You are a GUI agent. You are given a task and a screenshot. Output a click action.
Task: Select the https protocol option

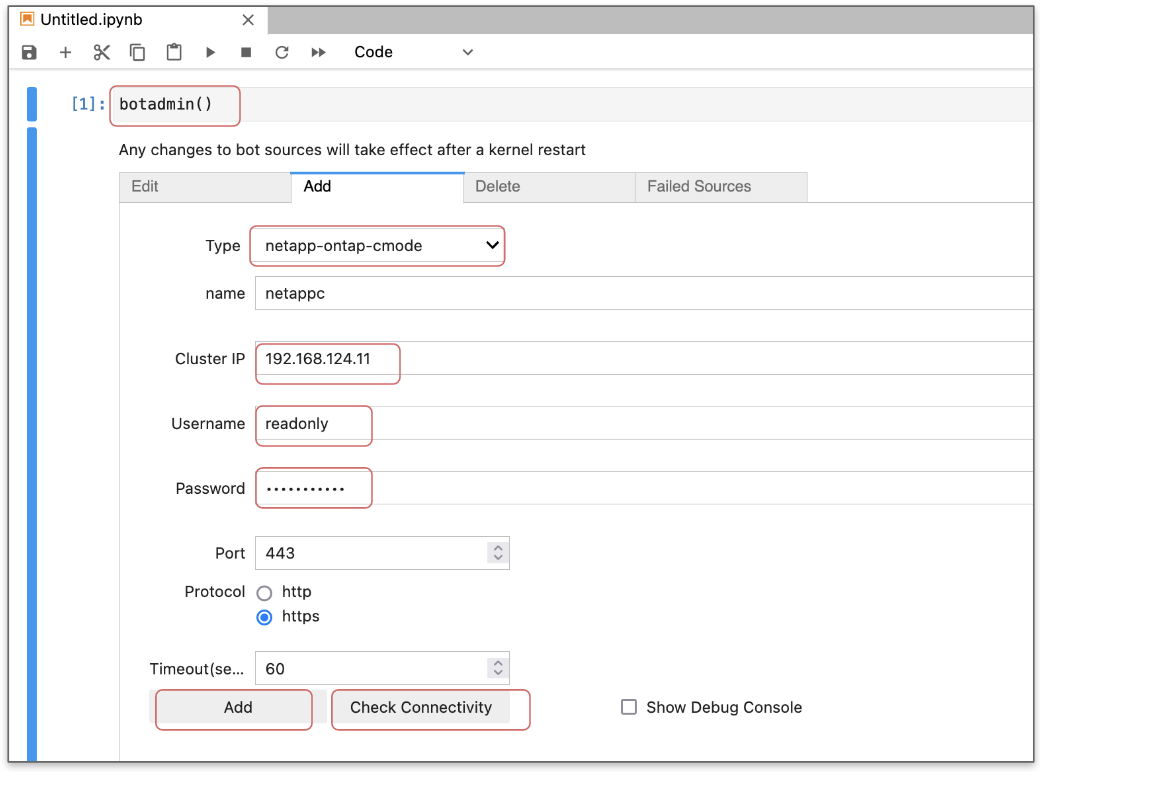pyautogui.click(x=264, y=617)
